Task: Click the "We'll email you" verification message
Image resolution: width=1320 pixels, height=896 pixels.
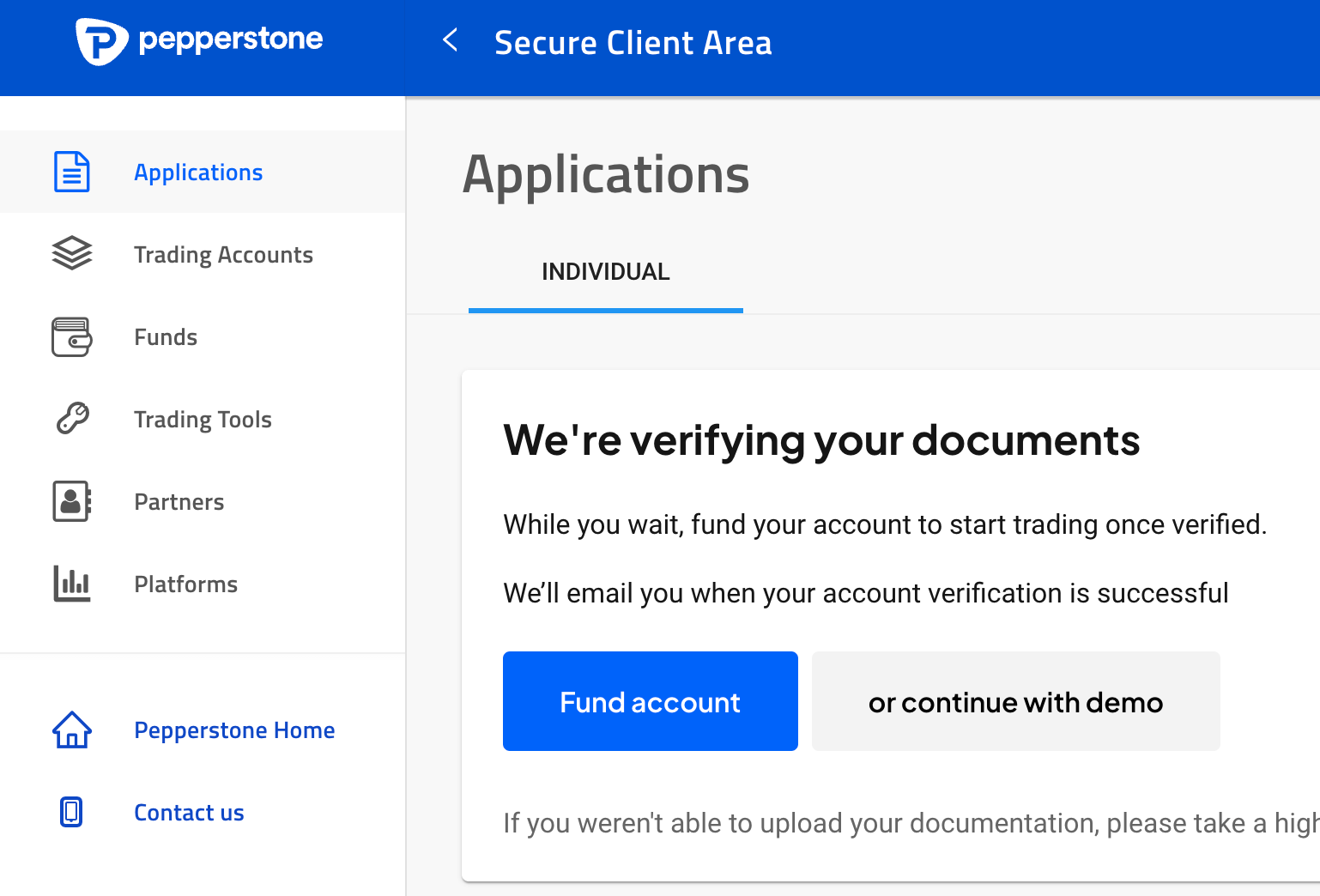Action: pyautogui.click(x=866, y=593)
